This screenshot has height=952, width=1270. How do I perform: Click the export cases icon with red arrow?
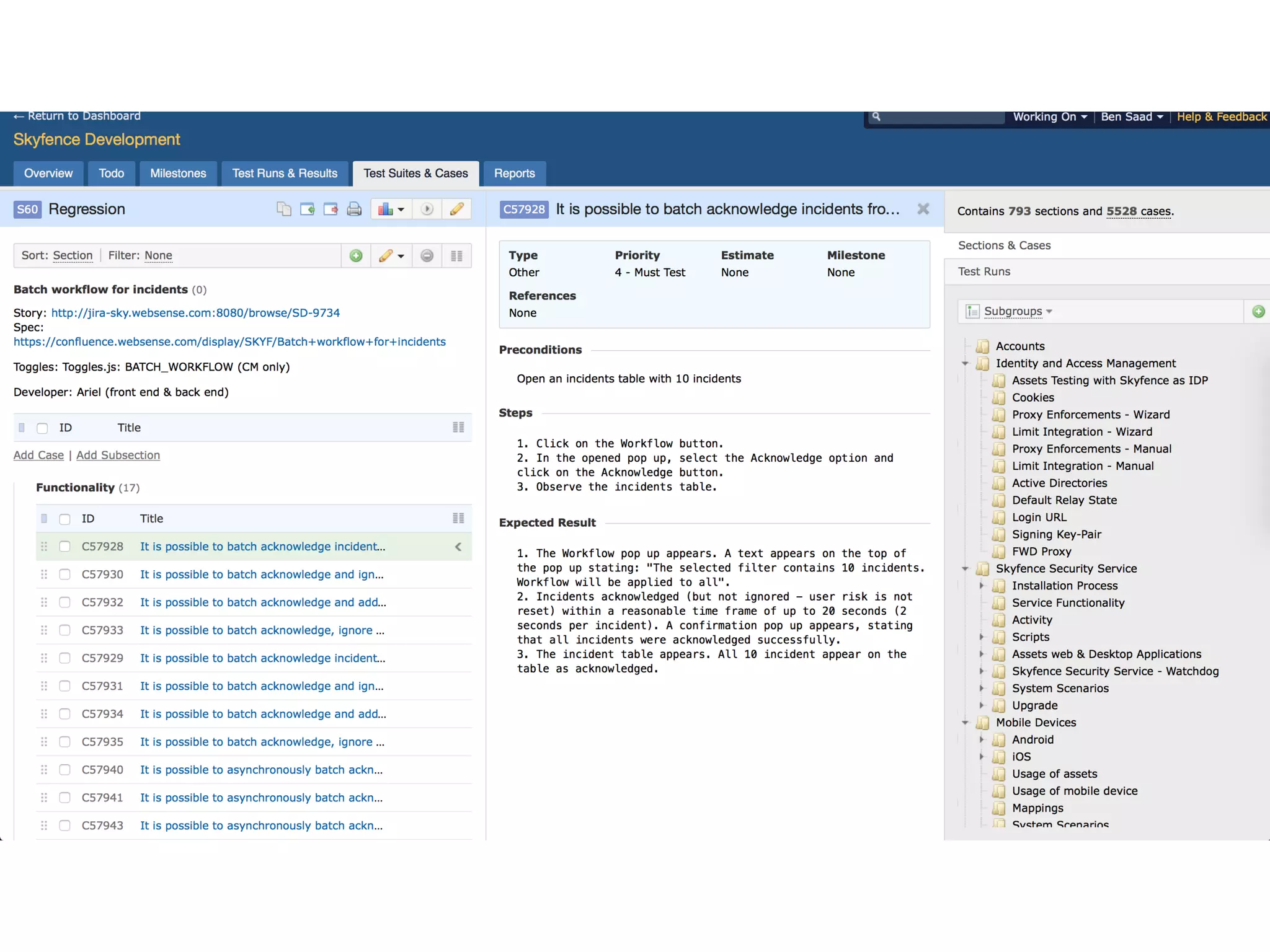331,209
